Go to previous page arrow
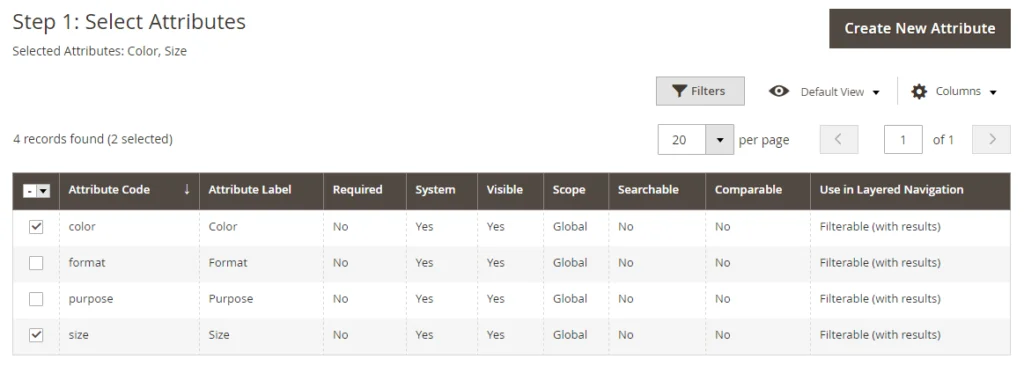 [x=839, y=139]
